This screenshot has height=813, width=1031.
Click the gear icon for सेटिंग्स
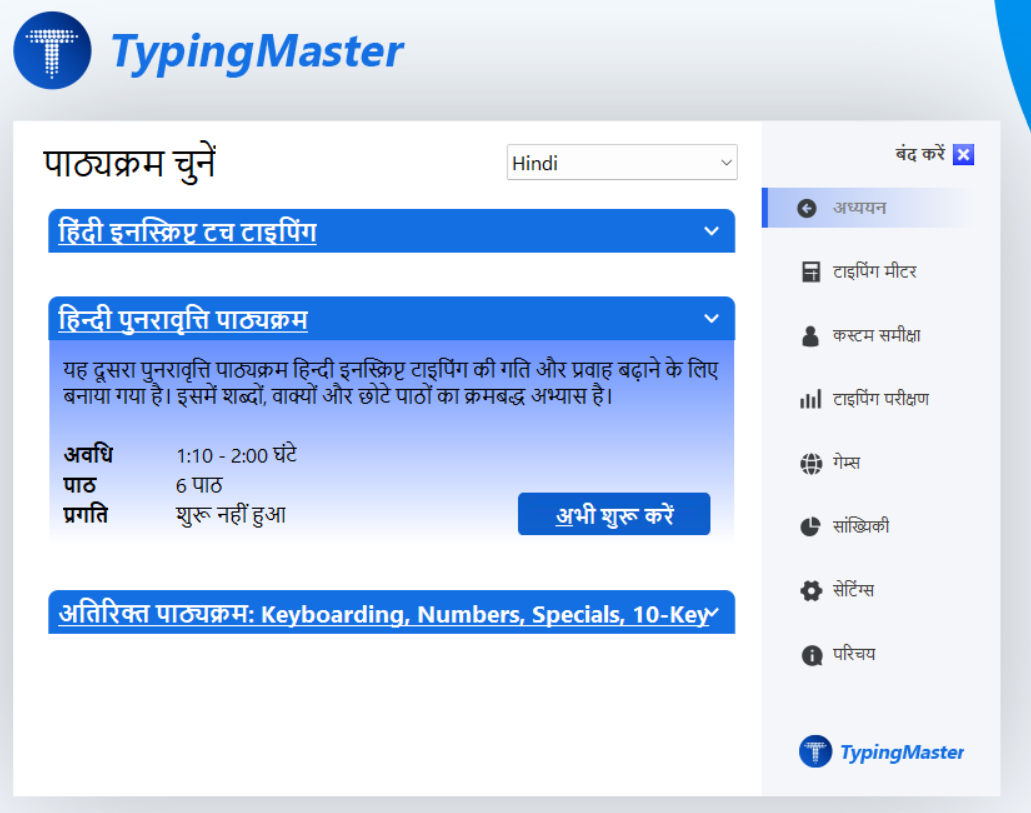811,591
